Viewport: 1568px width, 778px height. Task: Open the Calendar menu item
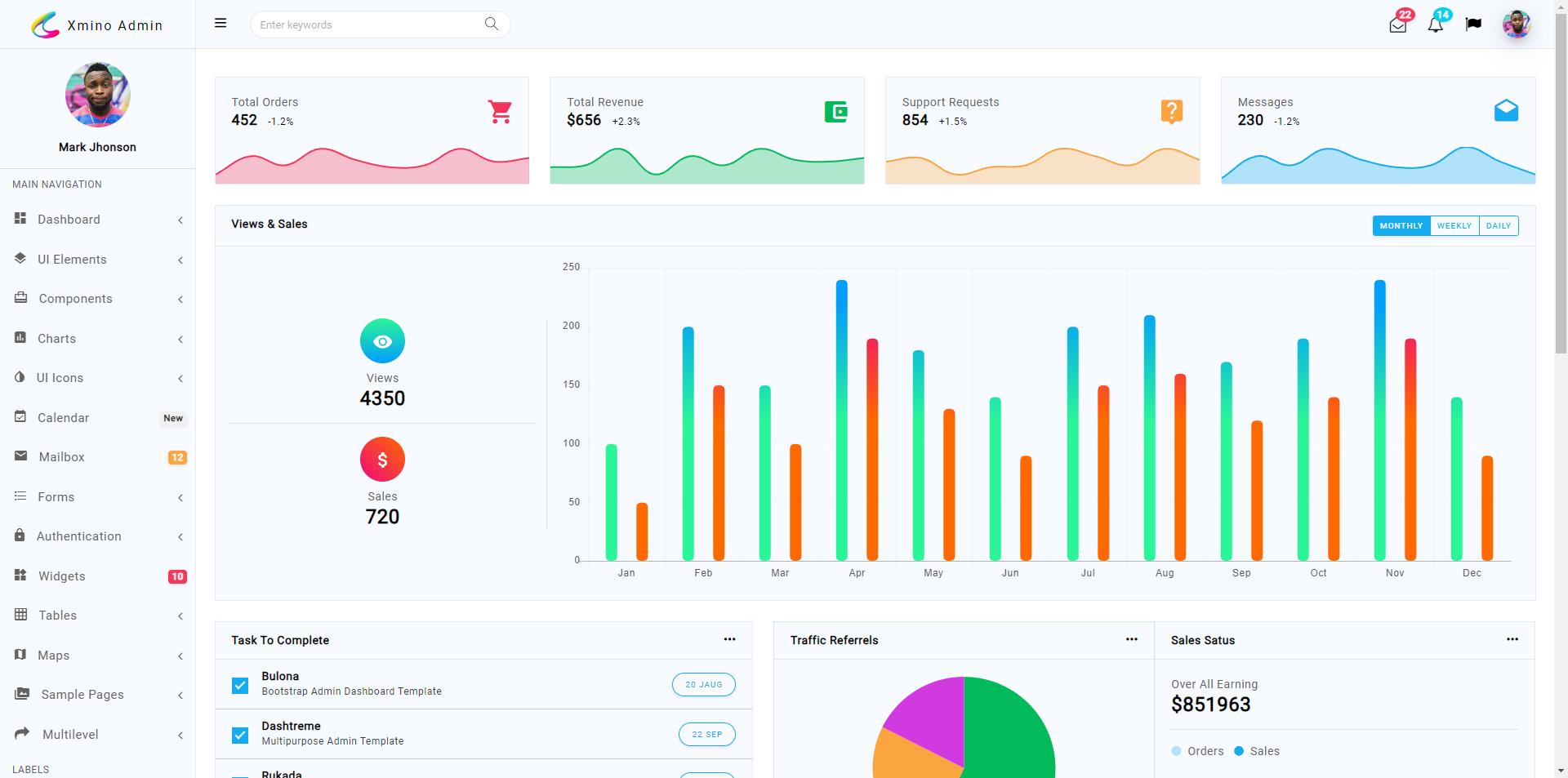coord(98,418)
